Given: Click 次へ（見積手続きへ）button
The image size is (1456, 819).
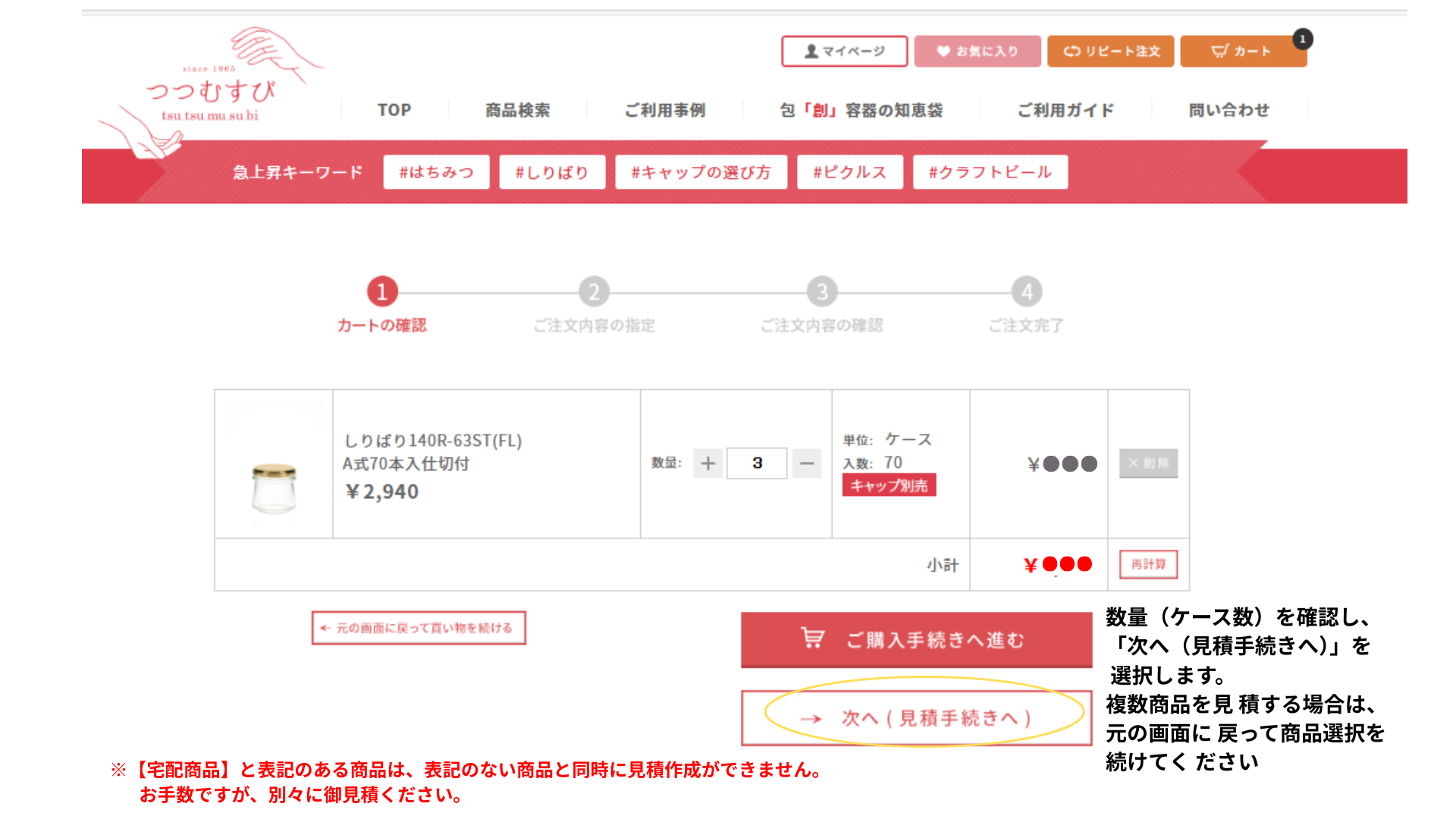Looking at the screenshot, I should pos(916,718).
